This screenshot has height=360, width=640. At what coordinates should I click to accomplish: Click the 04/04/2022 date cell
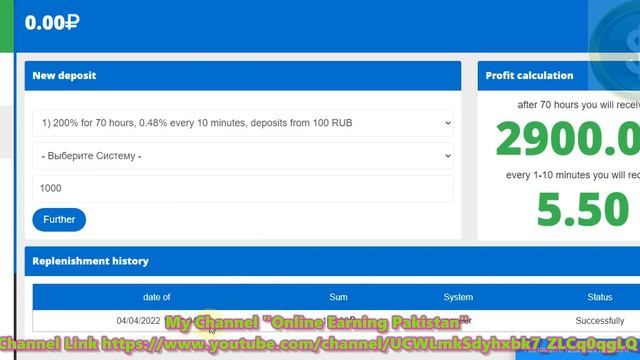pyautogui.click(x=138, y=321)
